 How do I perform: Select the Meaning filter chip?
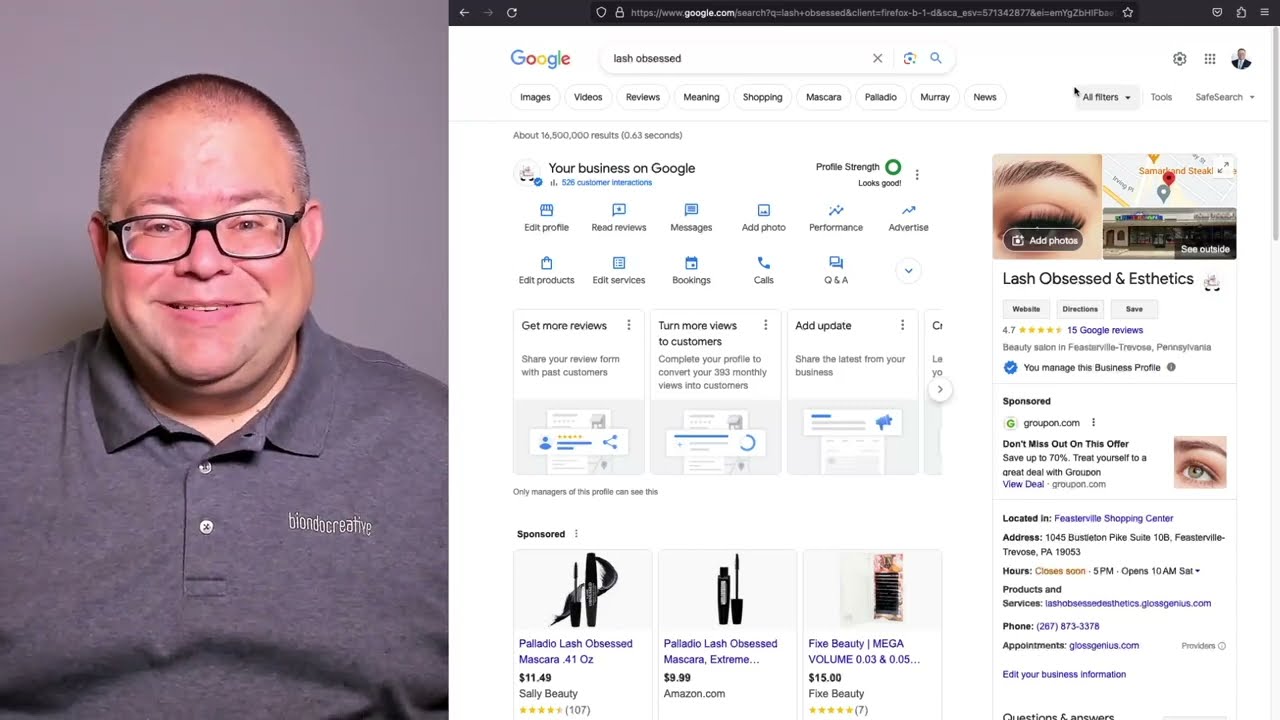point(701,97)
